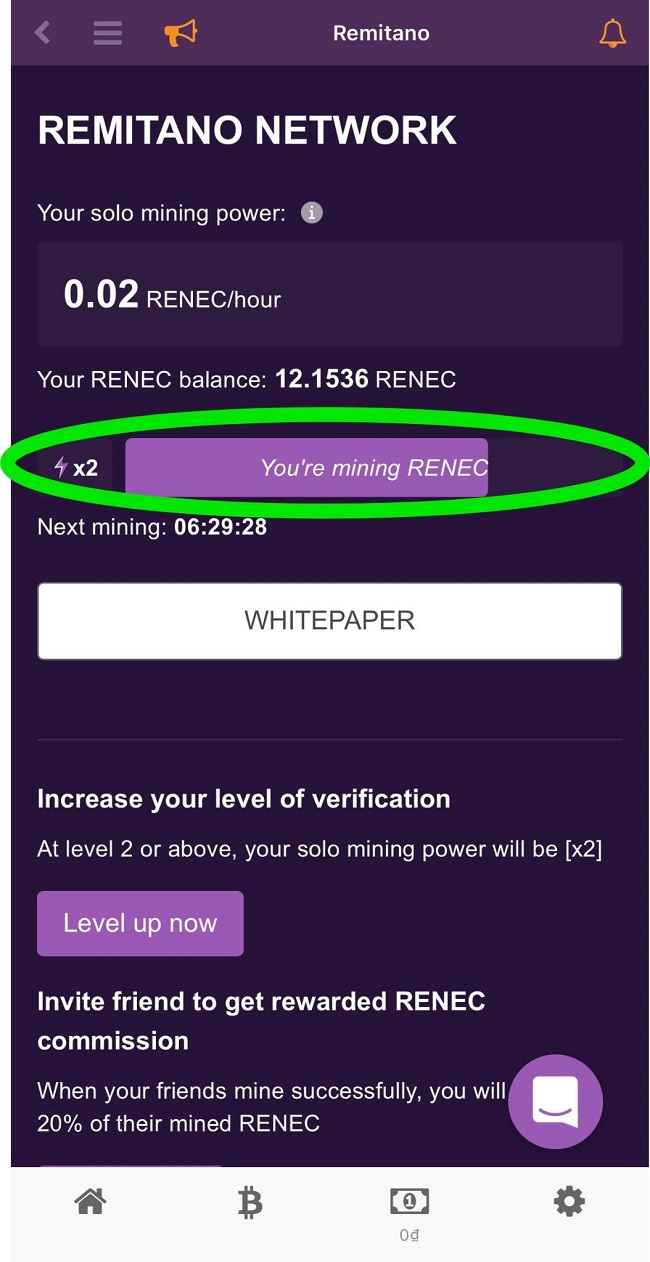Viewport: 650px width, 1262px height.
Task: Open the cash wallet tab
Action: pyautogui.click(x=409, y=1212)
